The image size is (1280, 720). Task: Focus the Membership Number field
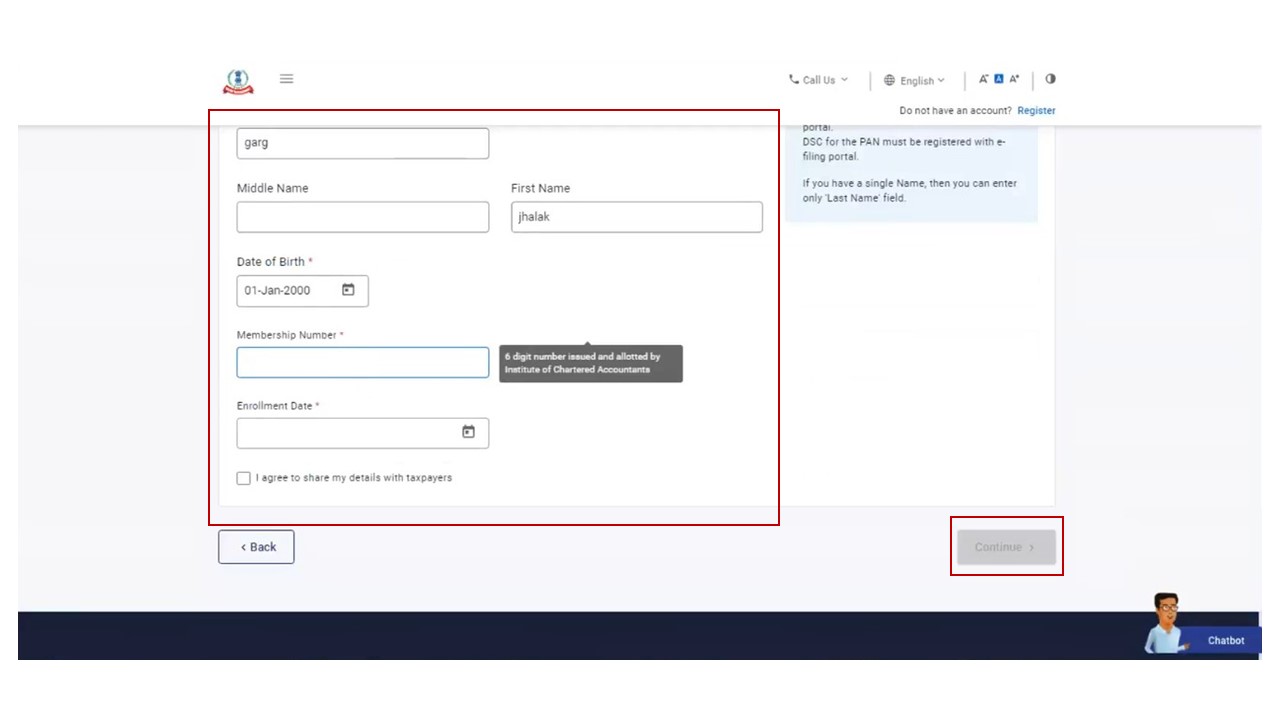coord(362,362)
